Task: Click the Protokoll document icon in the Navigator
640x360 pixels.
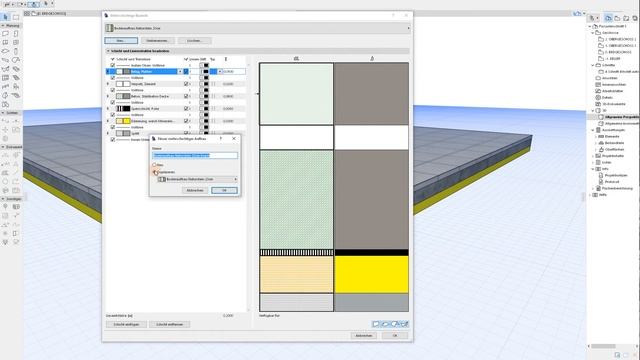Action: pyautogui.click(x=601, y=182)
